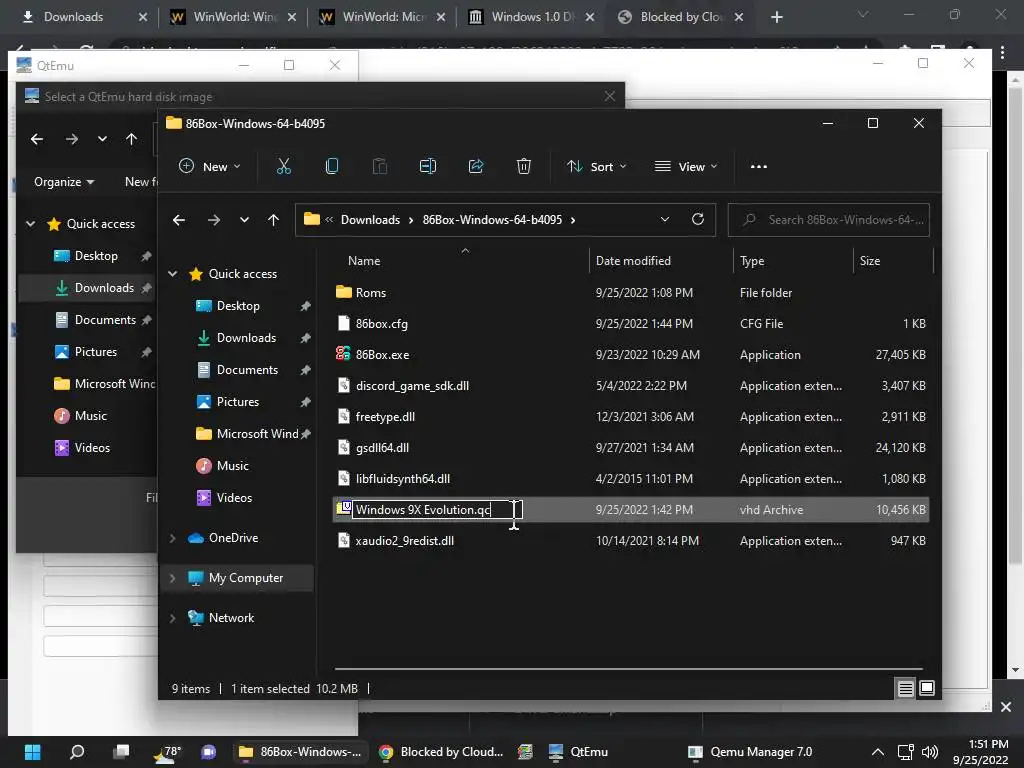
Task: Open Windows Start button on taskbar
Action: click(x=33, y=752)
